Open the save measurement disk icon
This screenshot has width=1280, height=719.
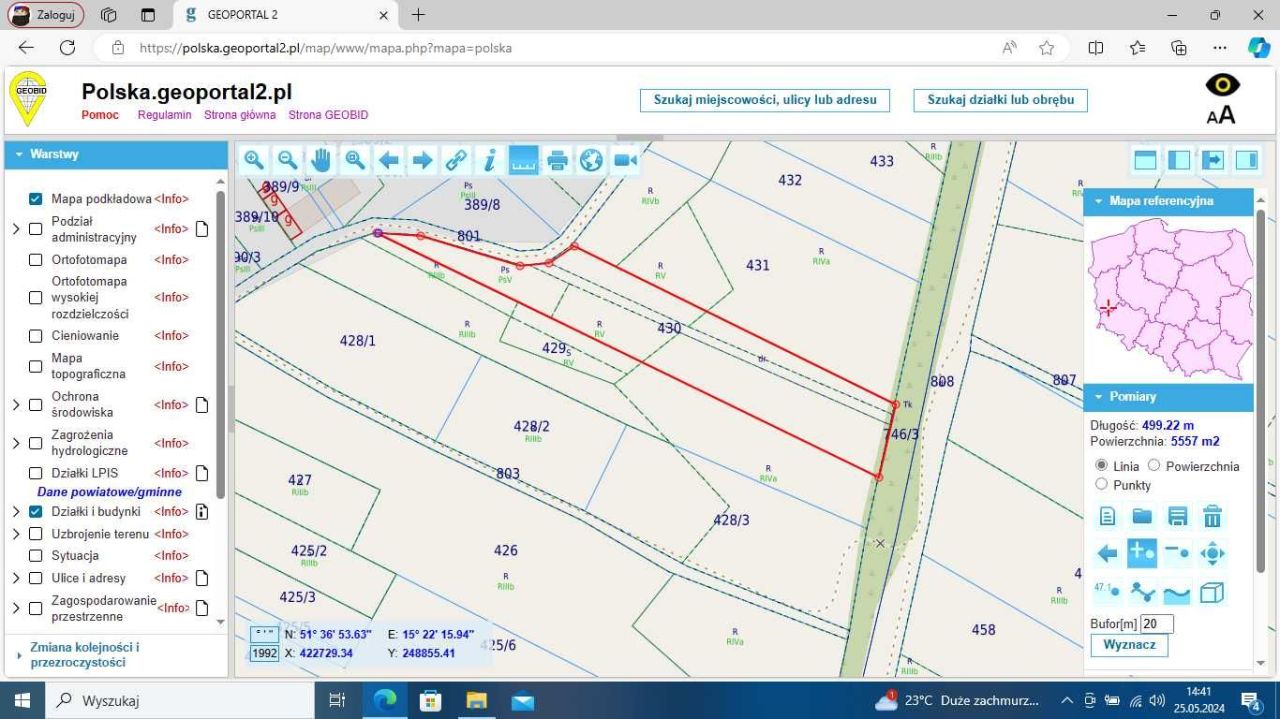click(1177, 515)
